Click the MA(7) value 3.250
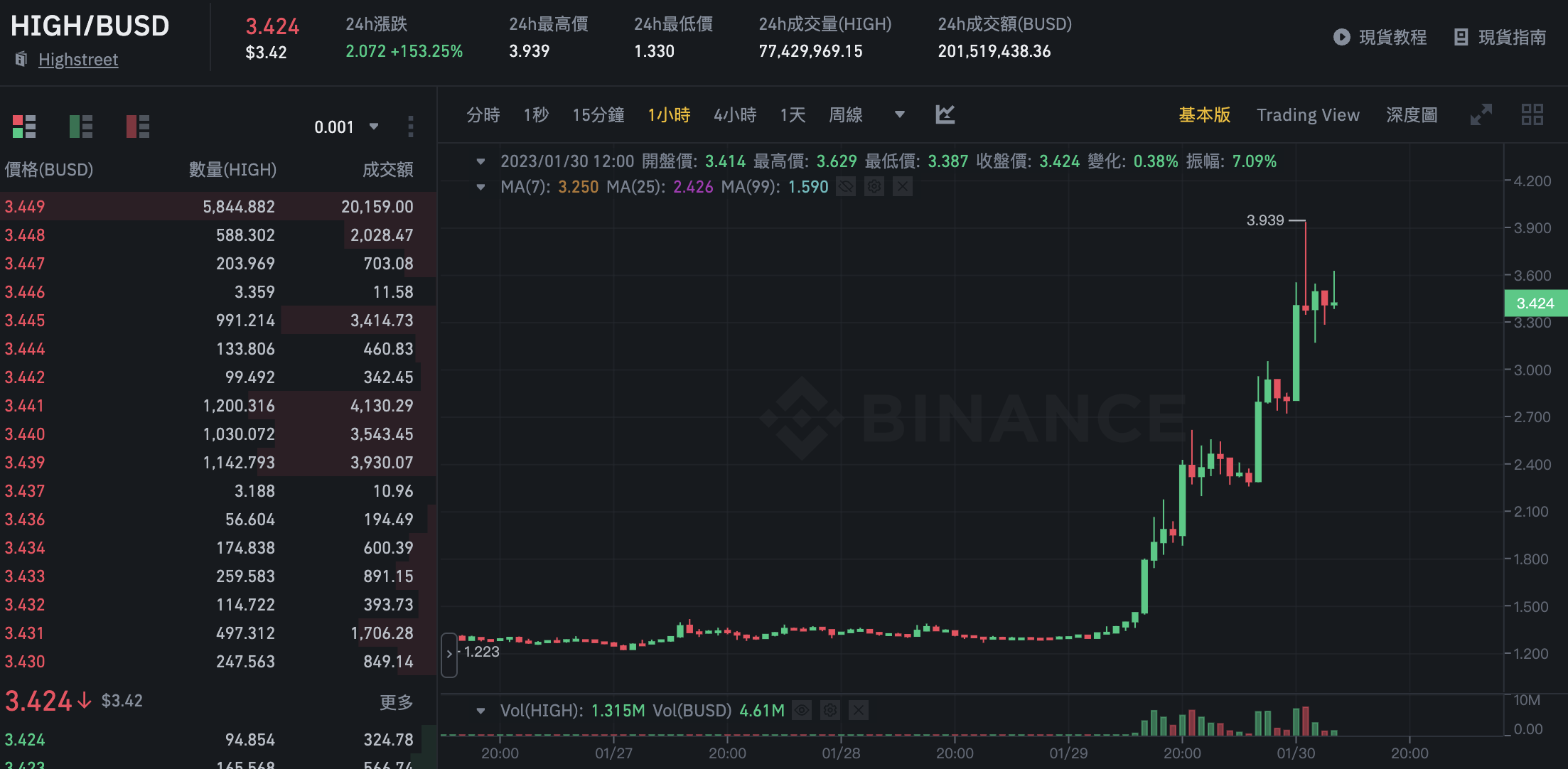 [578, 187]
